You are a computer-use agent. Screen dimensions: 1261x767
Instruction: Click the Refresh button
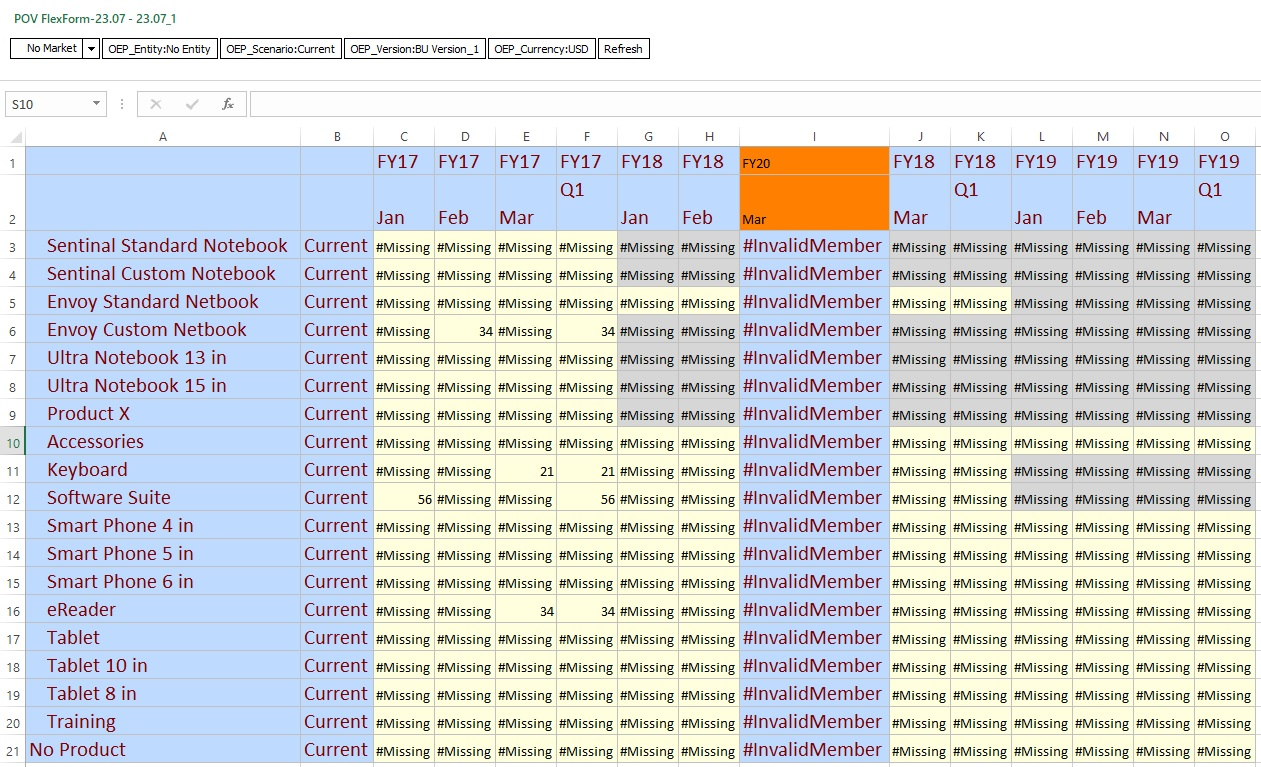click(x=623, y=48)
